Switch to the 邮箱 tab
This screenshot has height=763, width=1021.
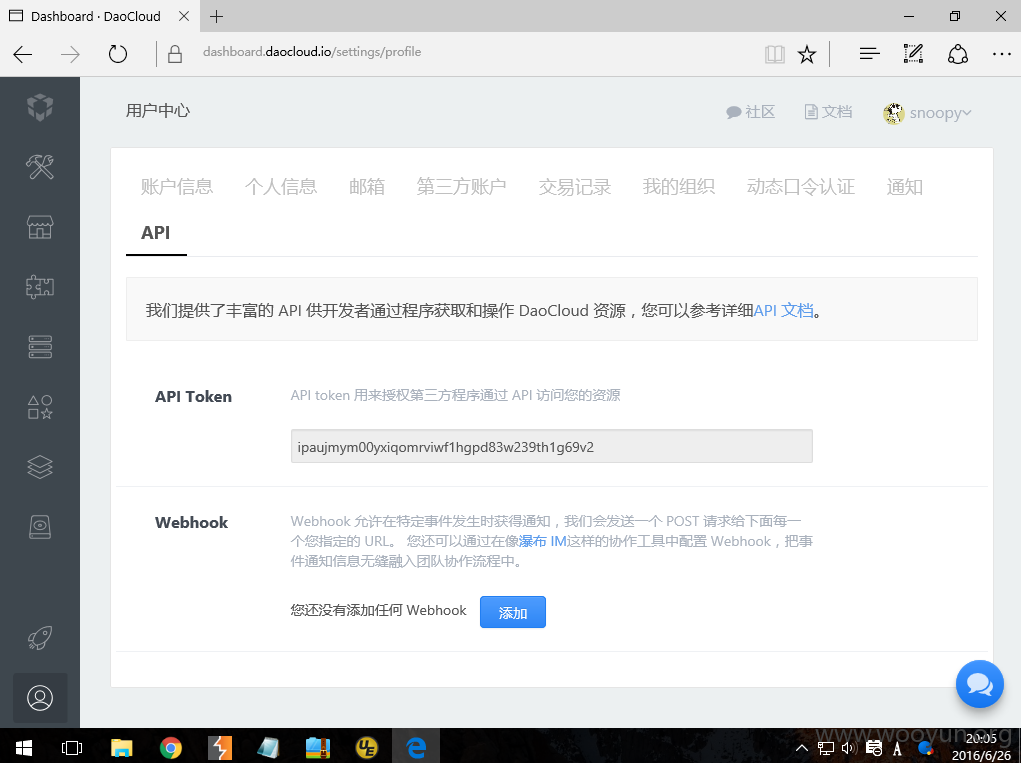pyautogui.click(x=367, y=187)
